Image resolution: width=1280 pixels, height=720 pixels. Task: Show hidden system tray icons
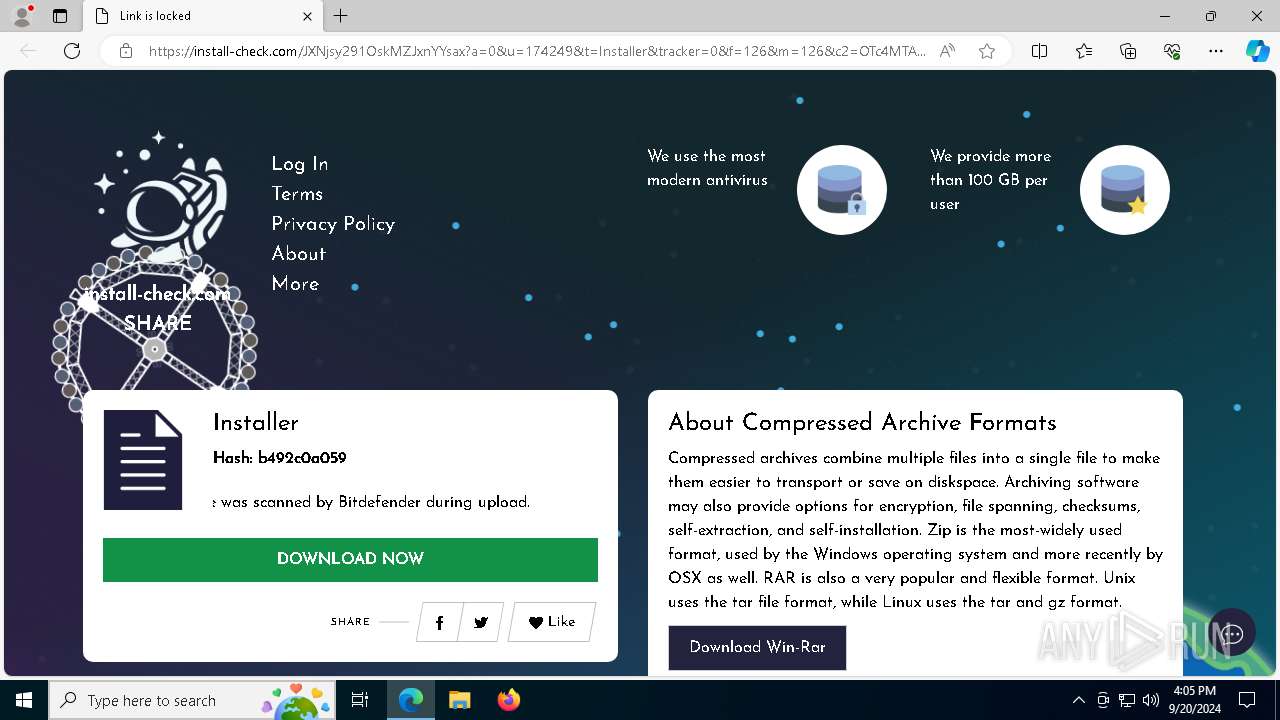coord(1078,700)
